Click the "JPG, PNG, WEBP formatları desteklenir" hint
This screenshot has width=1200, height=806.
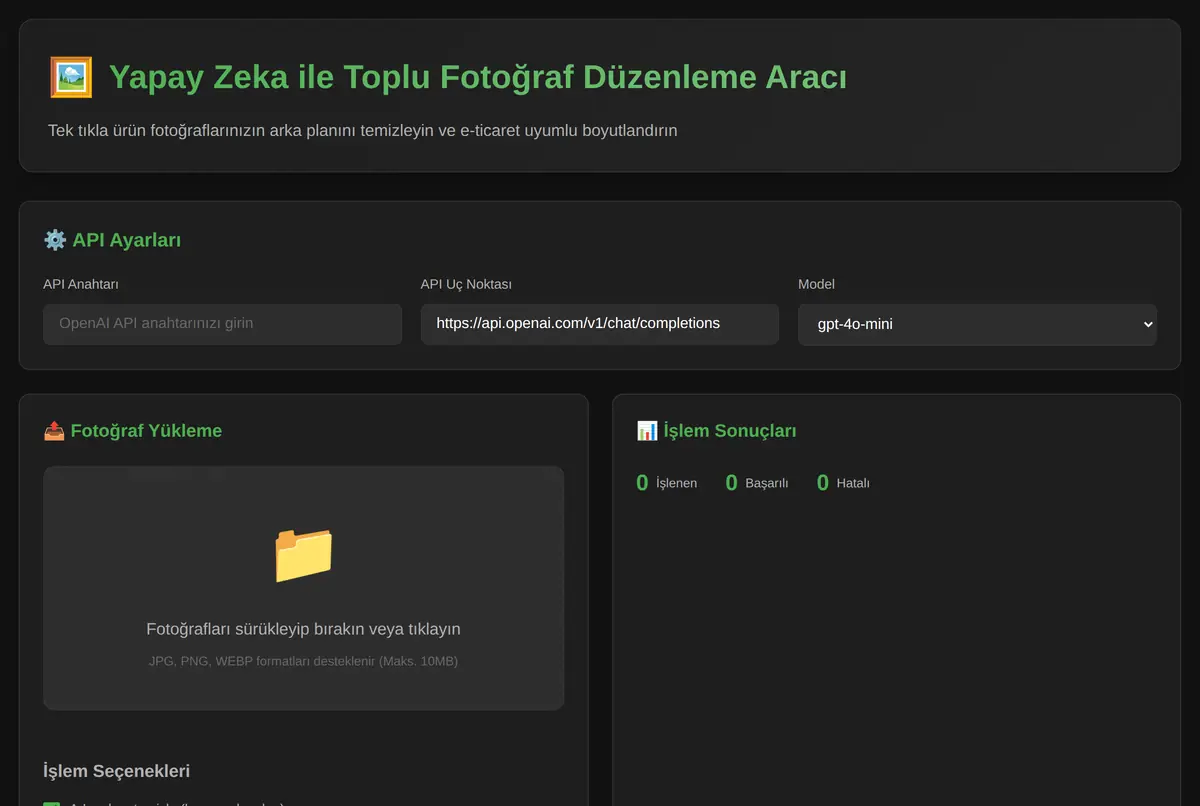tap(303, 661)
